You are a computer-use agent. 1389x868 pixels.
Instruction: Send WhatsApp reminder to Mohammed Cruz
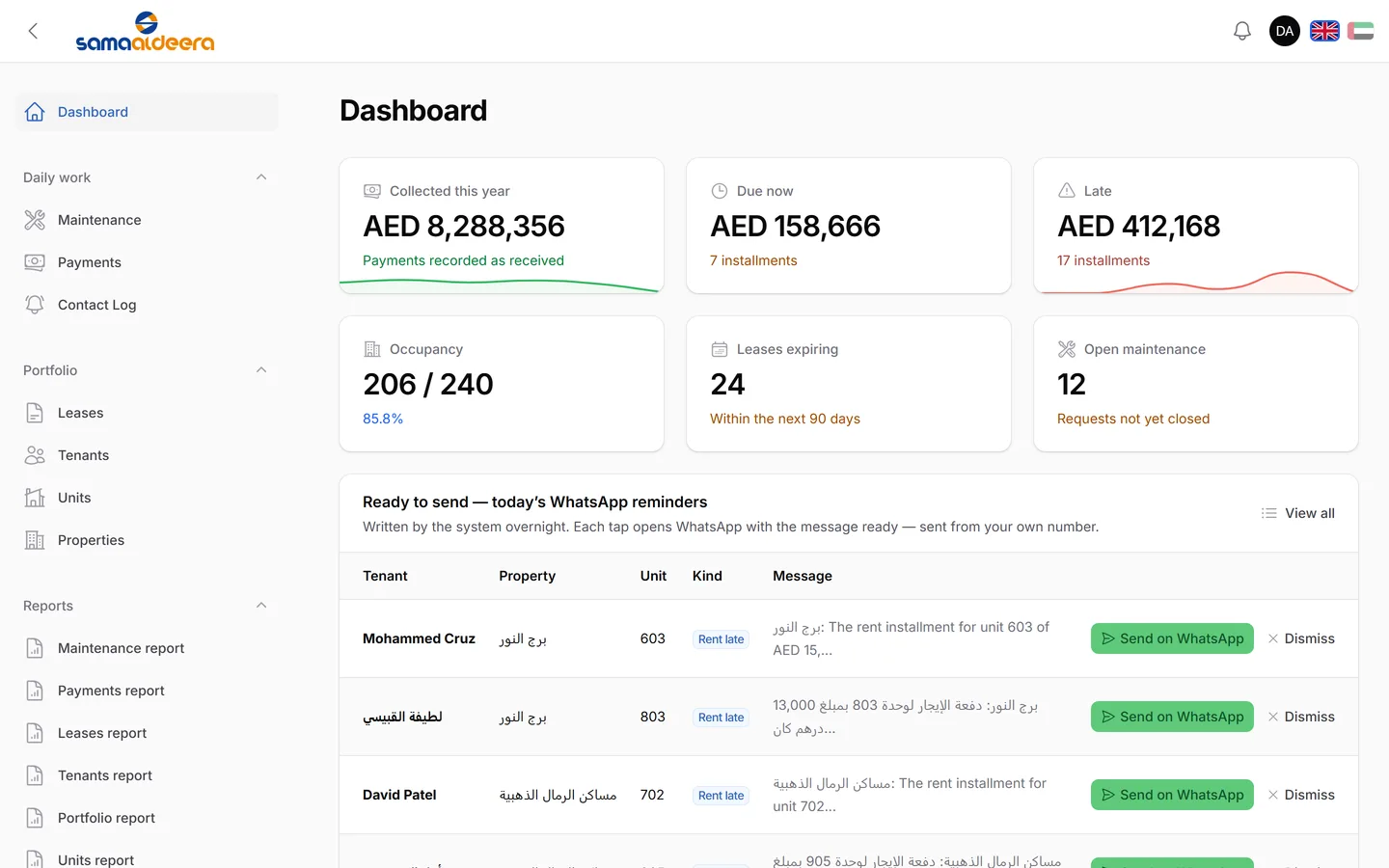coord(1172,638)
